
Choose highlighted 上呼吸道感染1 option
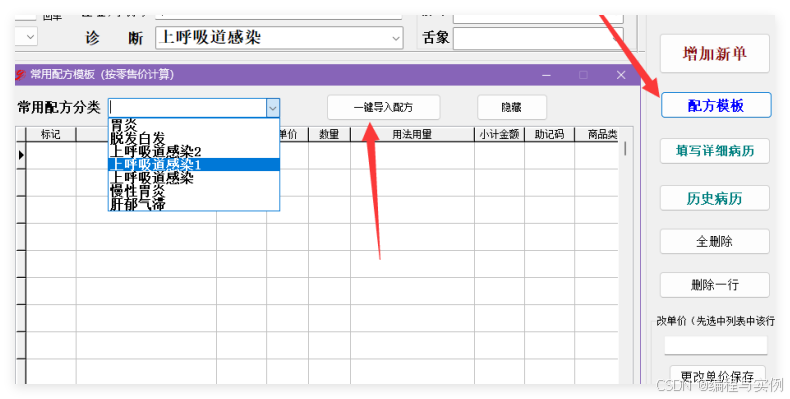click(x=193, y=164)
